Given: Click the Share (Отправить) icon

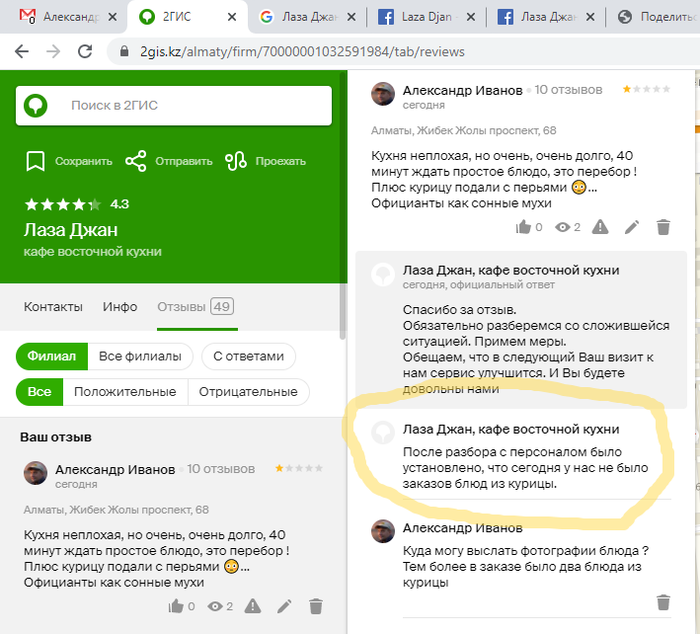Looking at the screenshot, I should point(136,161).
